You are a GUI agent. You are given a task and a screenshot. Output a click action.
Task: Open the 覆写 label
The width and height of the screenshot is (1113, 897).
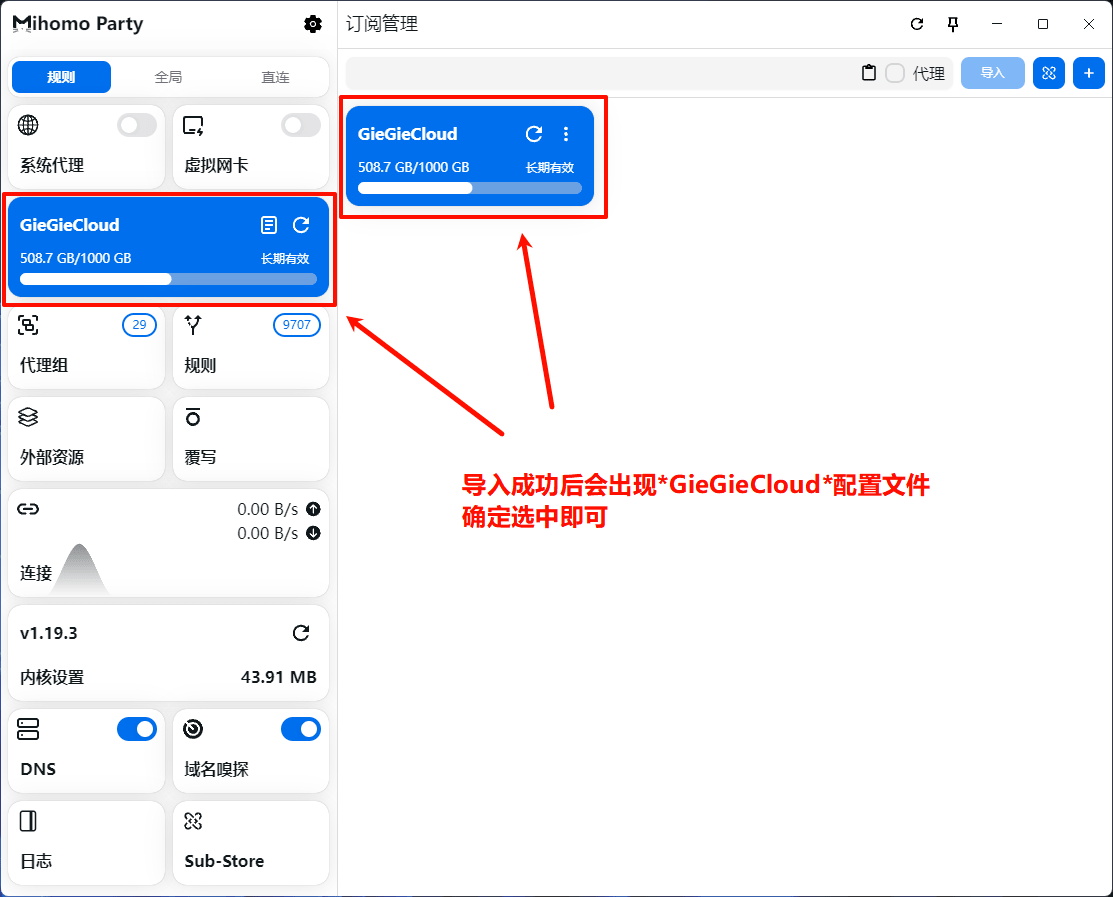point(200,457)
